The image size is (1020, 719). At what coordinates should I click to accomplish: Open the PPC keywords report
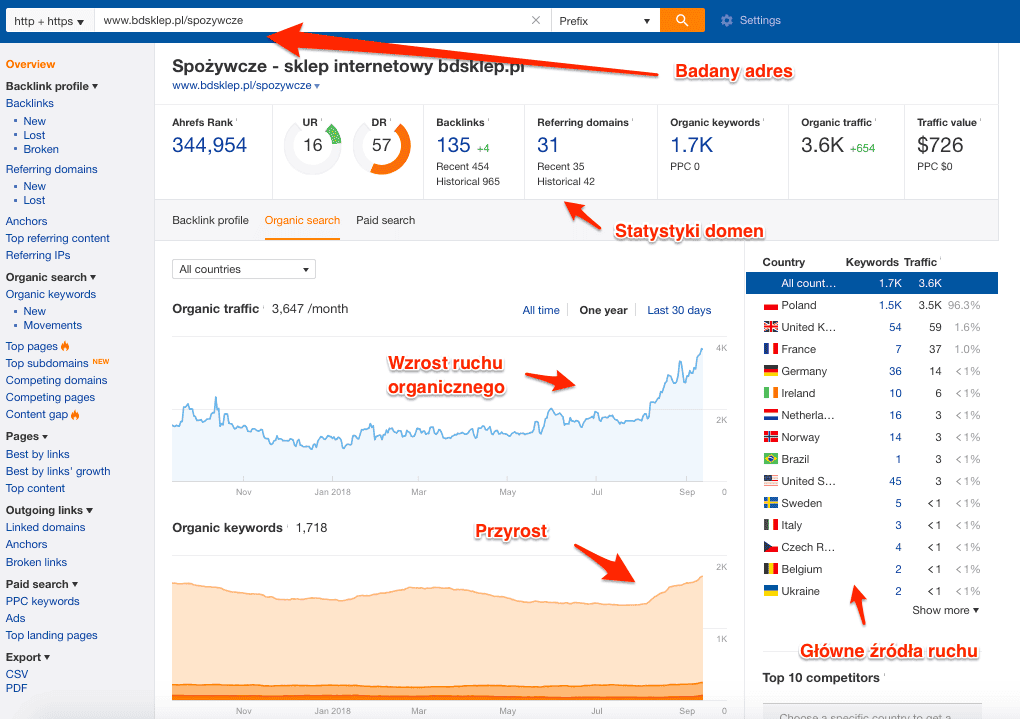pos(43,601)
